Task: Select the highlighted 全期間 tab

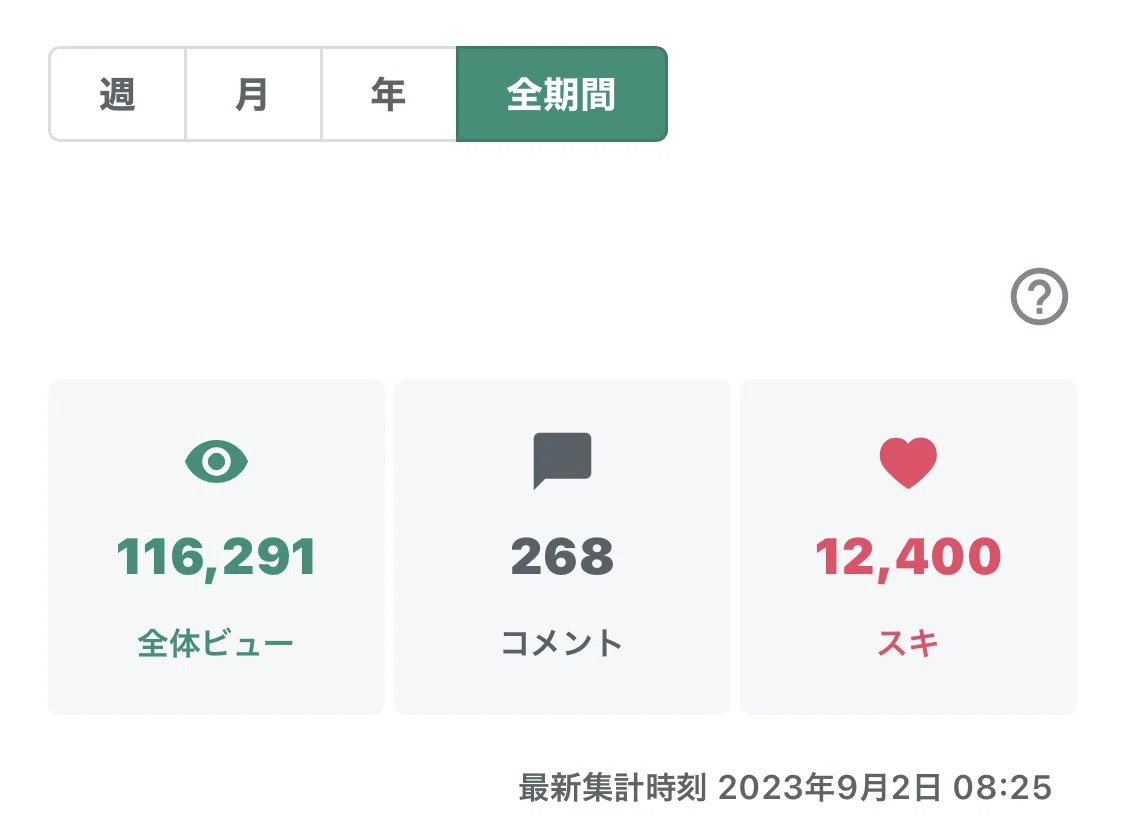Action: pos(562,94)
